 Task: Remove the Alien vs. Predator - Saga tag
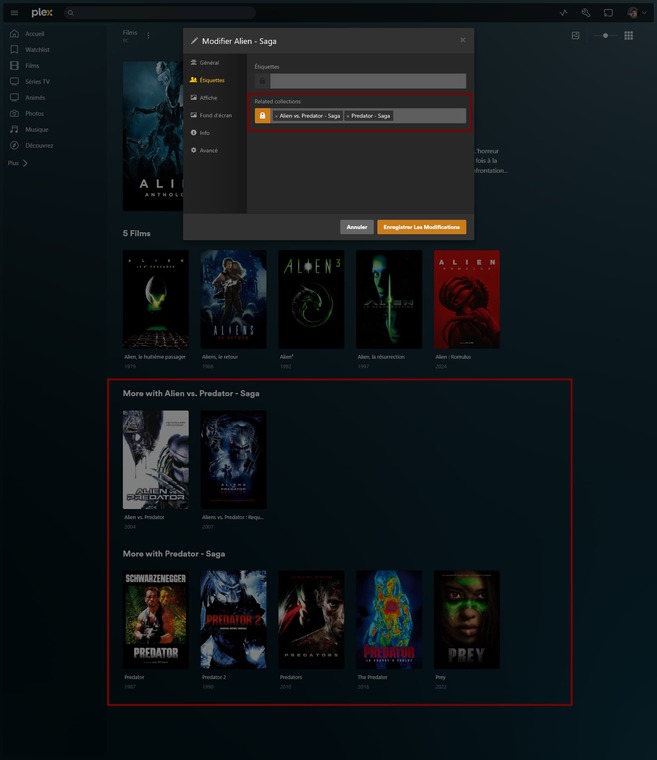[276, 116]
